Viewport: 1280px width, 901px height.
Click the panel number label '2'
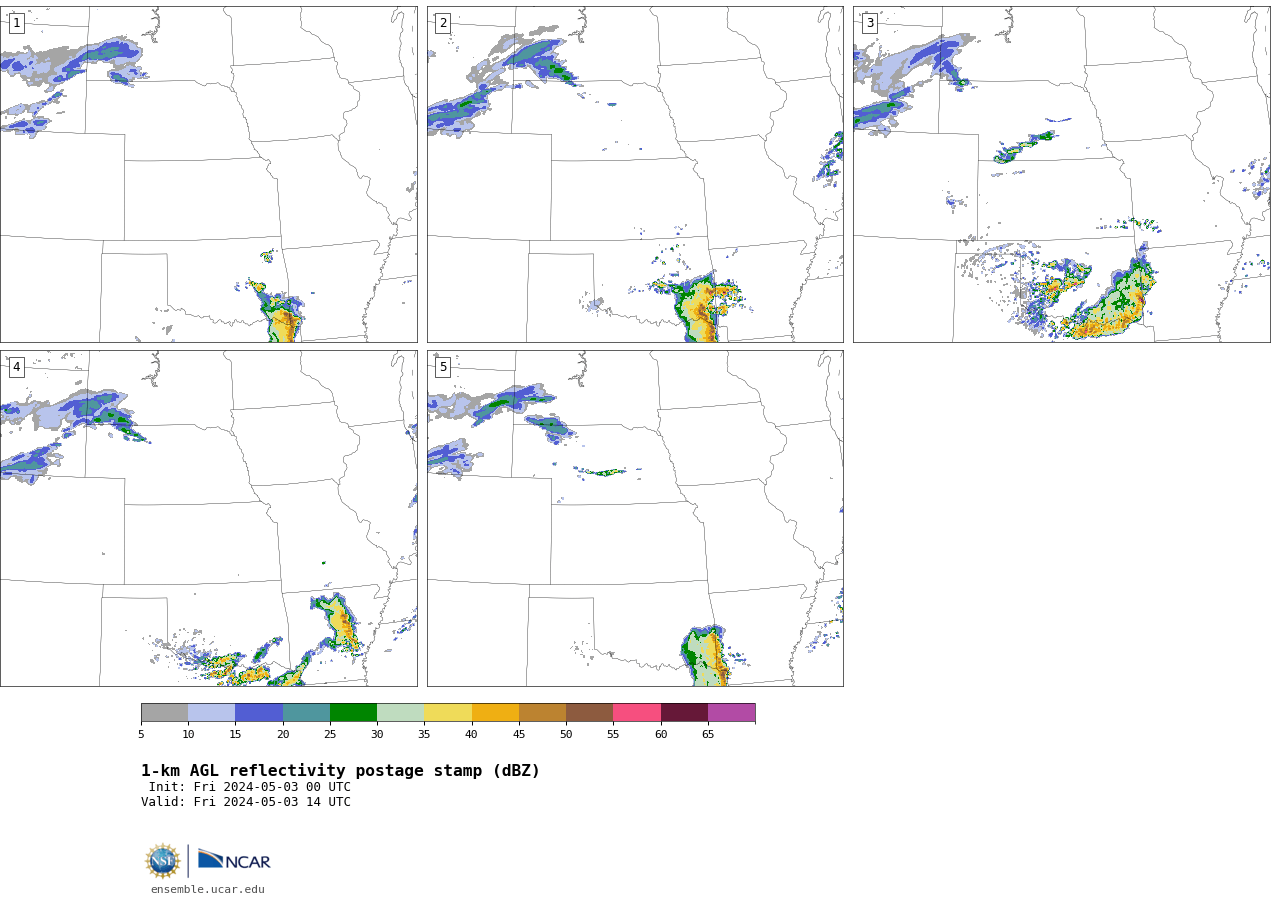[x=443, y=23]
